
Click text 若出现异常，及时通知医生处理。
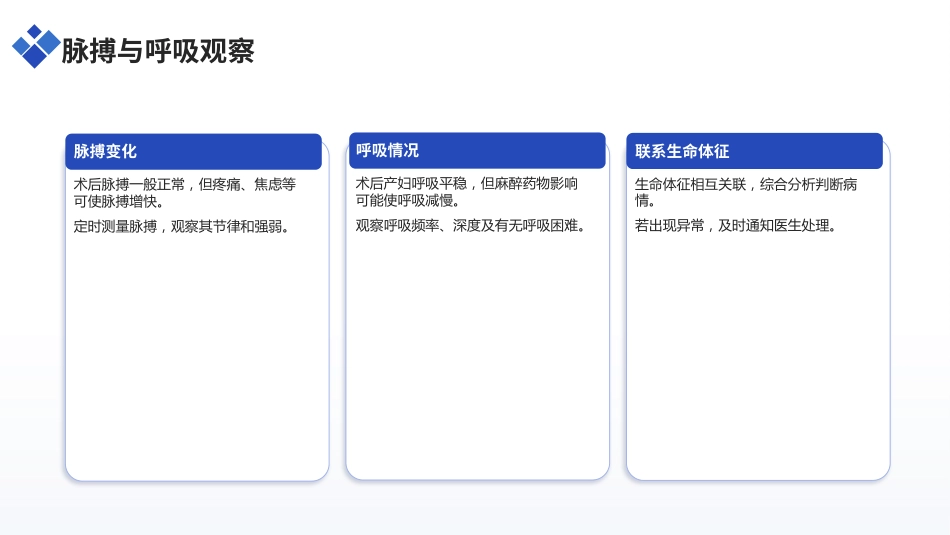tap(737, 225)
